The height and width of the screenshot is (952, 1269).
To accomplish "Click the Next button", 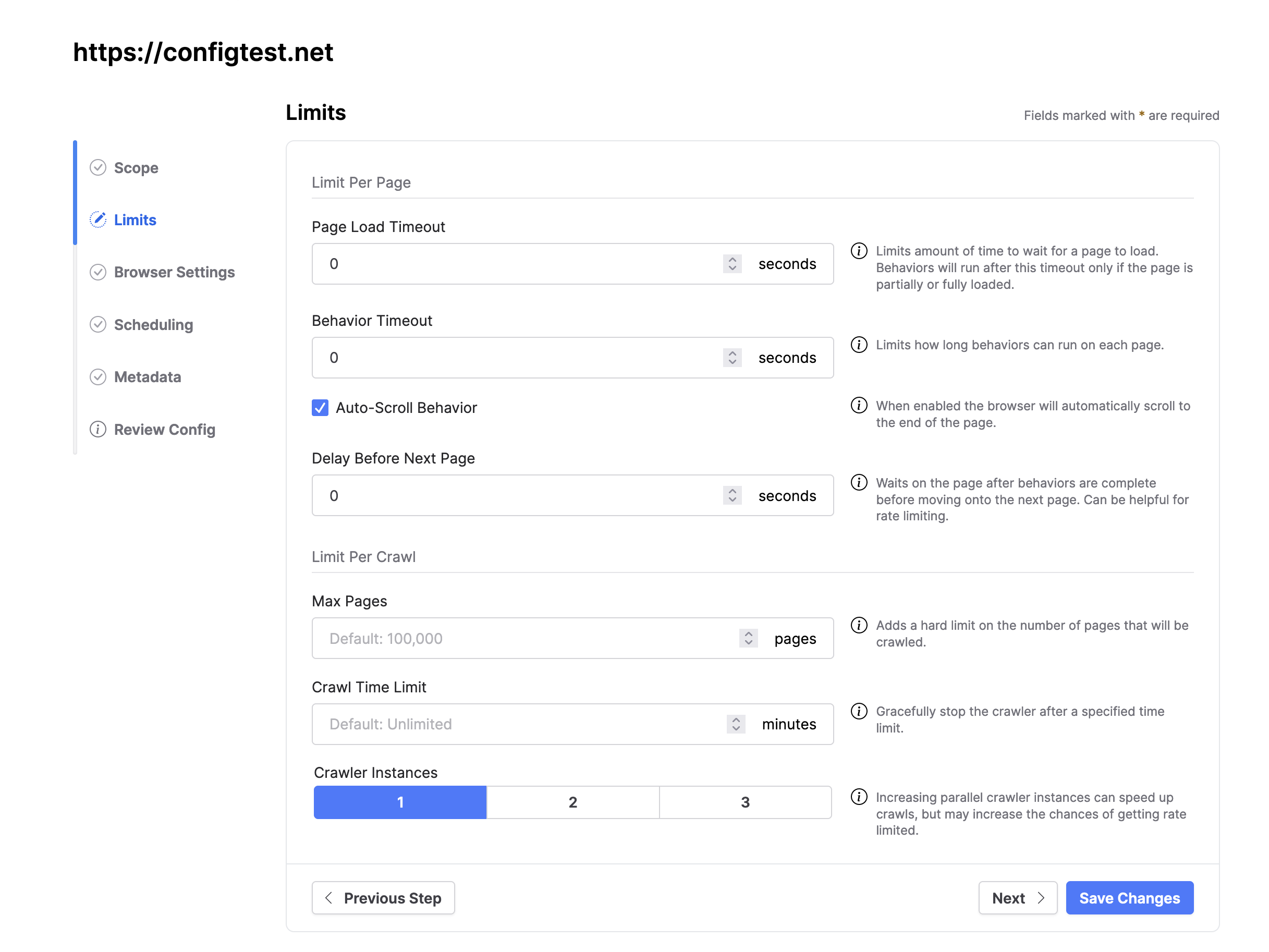I will pyautogui.click(x=1017, y=897).
